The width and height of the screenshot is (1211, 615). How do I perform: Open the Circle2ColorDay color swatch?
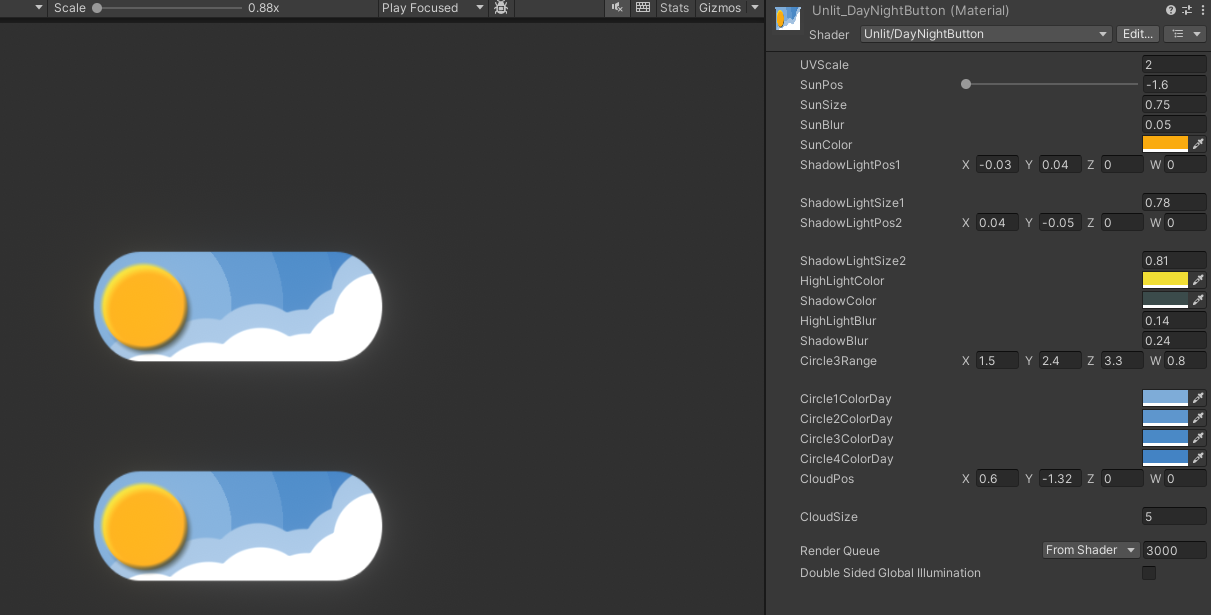pyautogui.click(x=1166, y=418)
